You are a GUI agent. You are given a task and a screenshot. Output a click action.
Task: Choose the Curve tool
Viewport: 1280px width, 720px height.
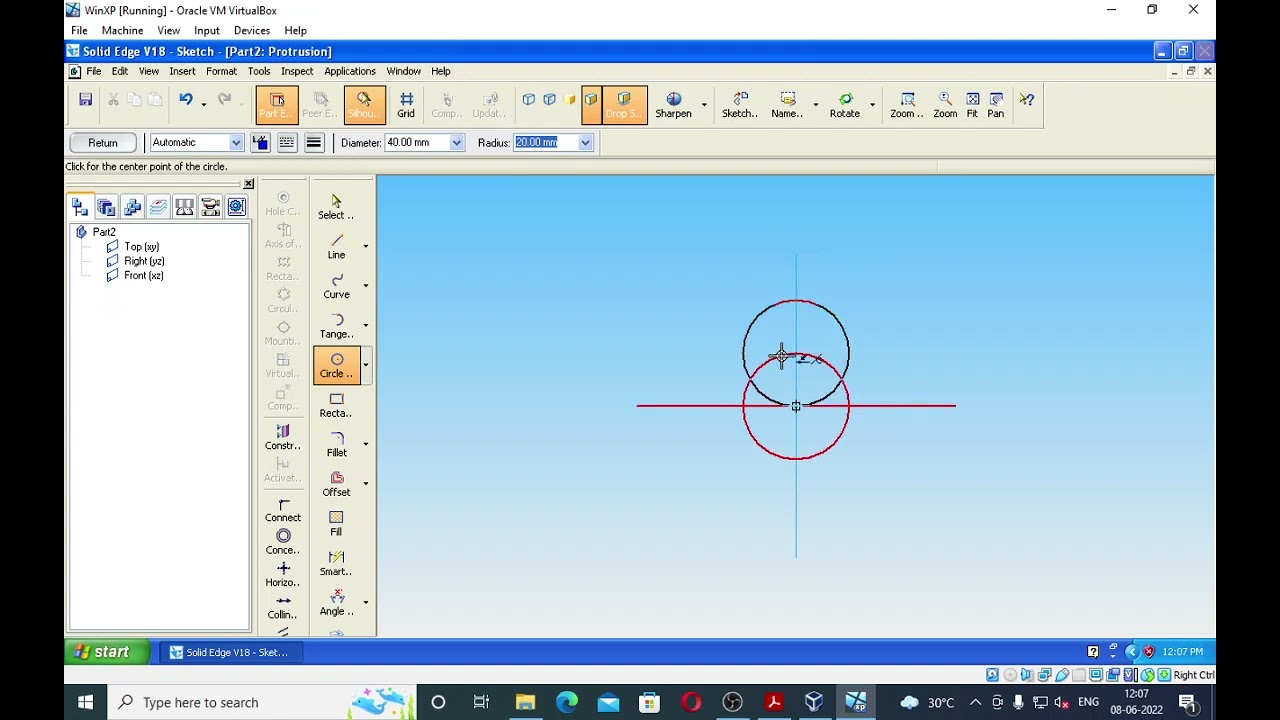click(336, 286)
